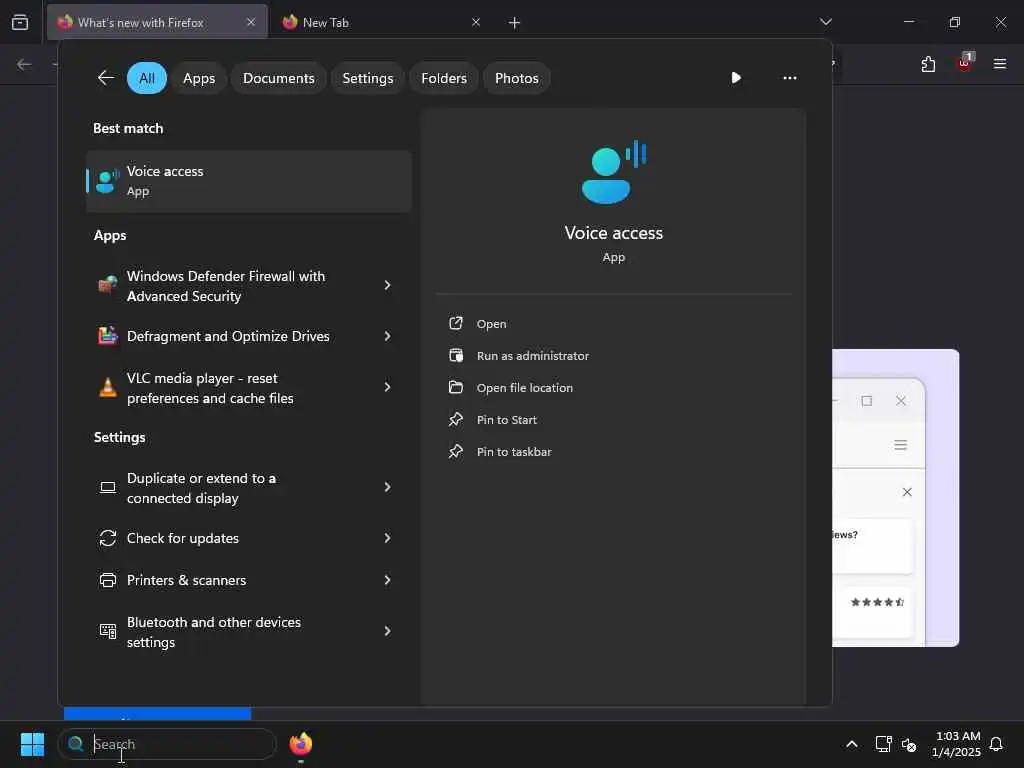Click Open for Voice access

click(491, 324)
